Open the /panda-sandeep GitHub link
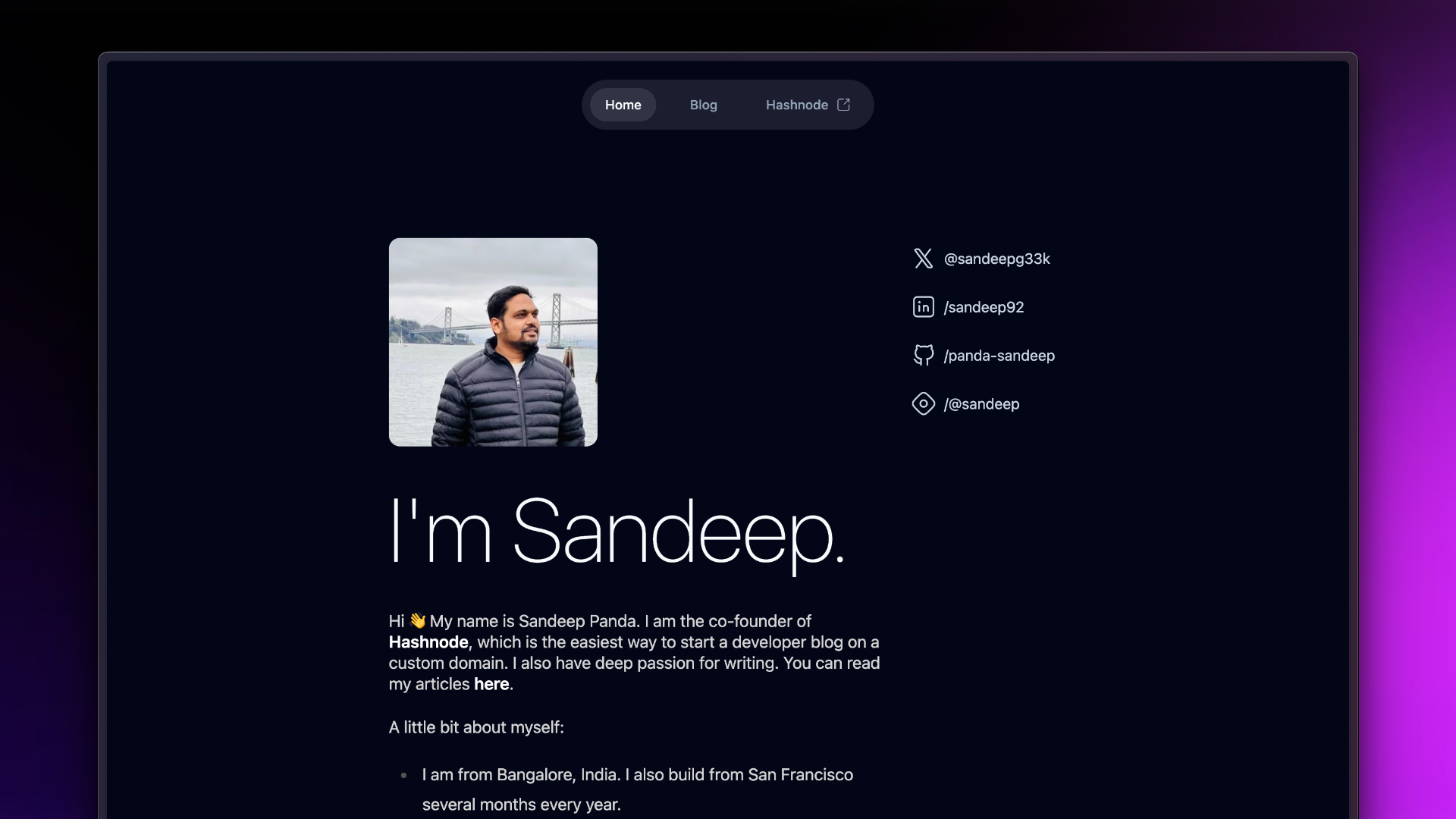 tap(999, 356)
